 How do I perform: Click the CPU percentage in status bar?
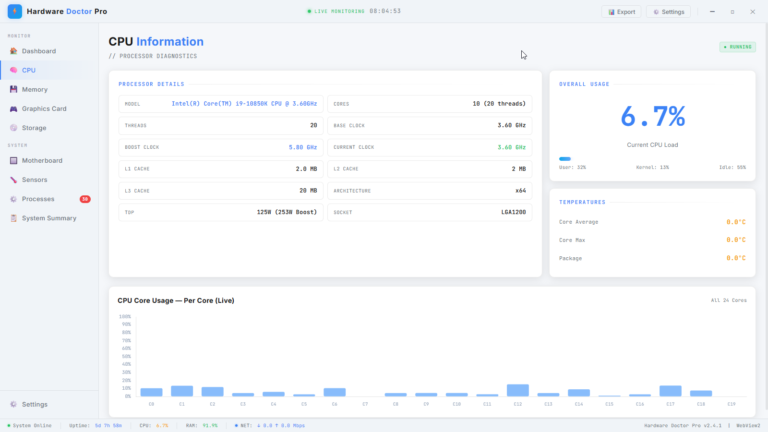(x=162, y=426)
